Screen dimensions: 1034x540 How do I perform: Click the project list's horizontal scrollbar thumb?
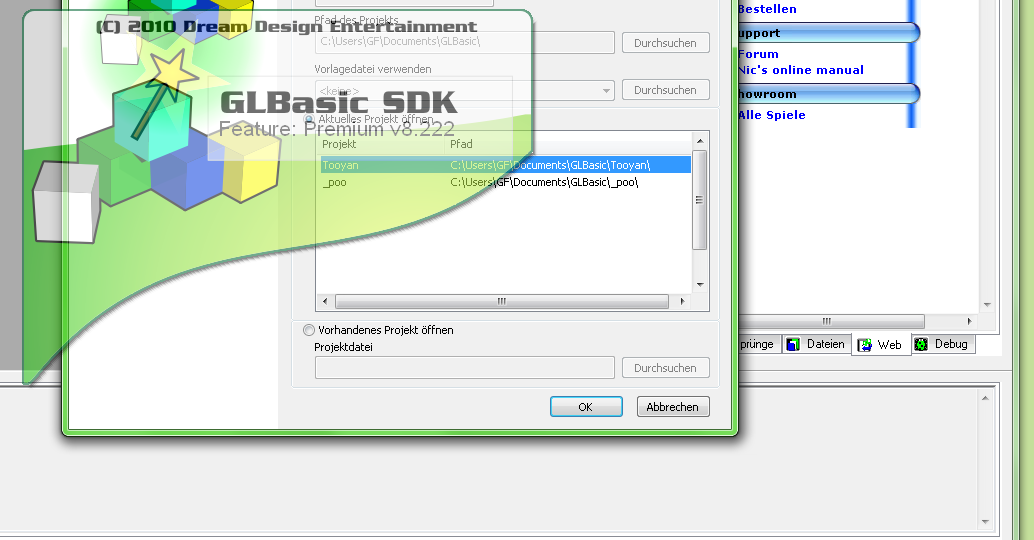[501, 301]
